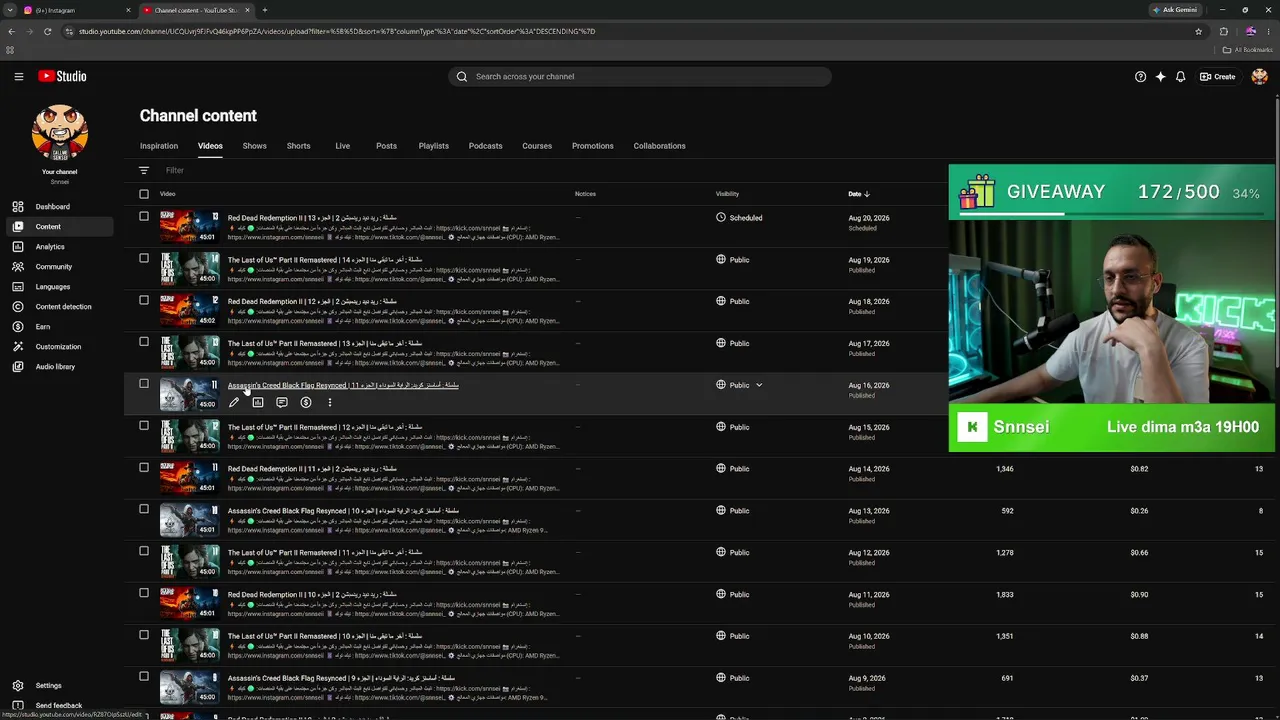Switch to the Podcasts tab
1280x720 pixels.
[485, 146]
